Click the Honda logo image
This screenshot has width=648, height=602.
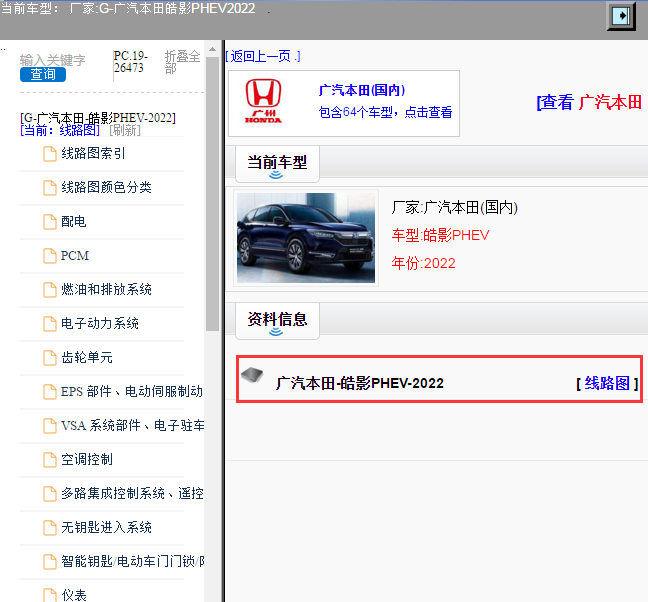click(x=263, y=102)
